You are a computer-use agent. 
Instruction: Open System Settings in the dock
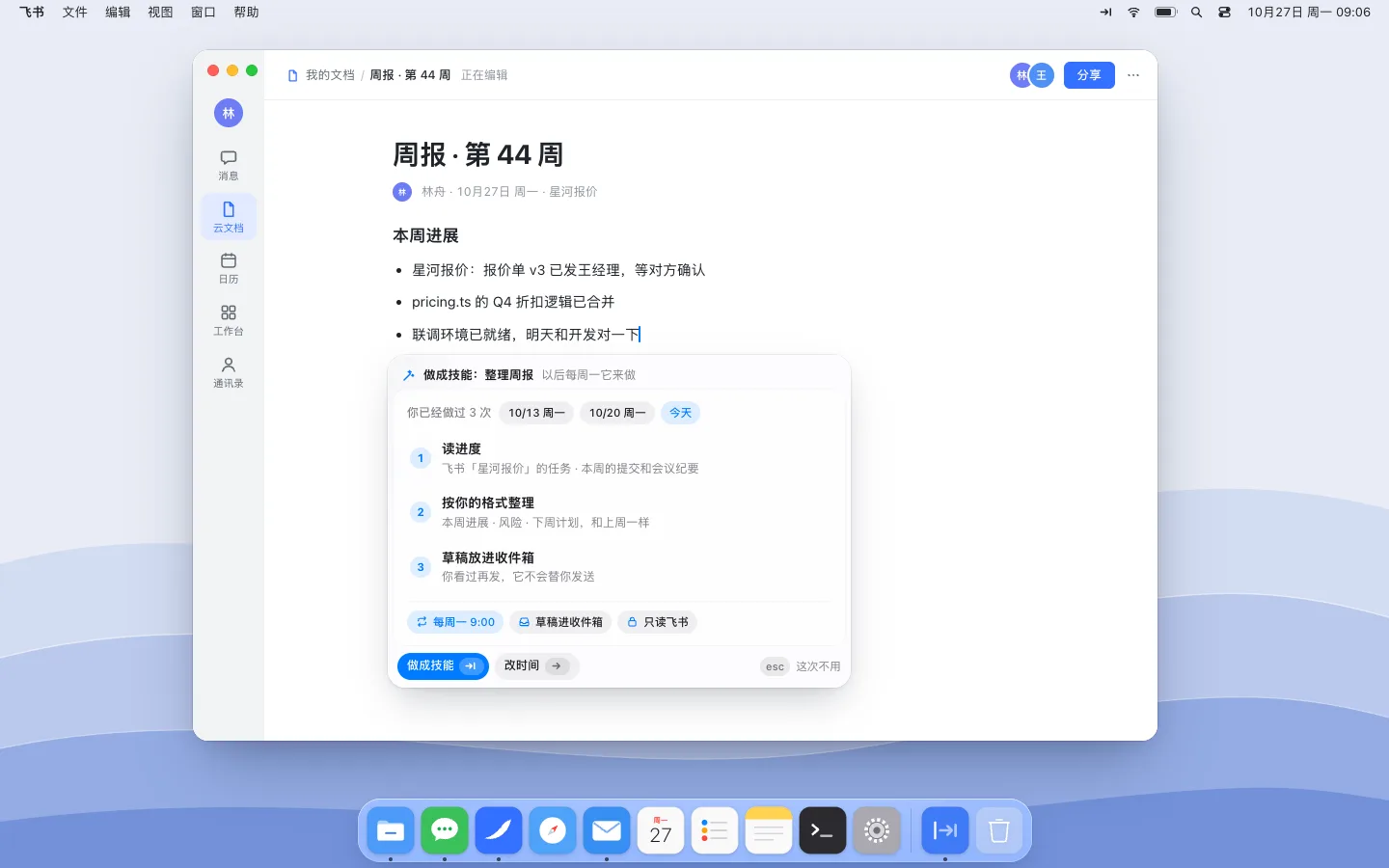click(877, 830)
